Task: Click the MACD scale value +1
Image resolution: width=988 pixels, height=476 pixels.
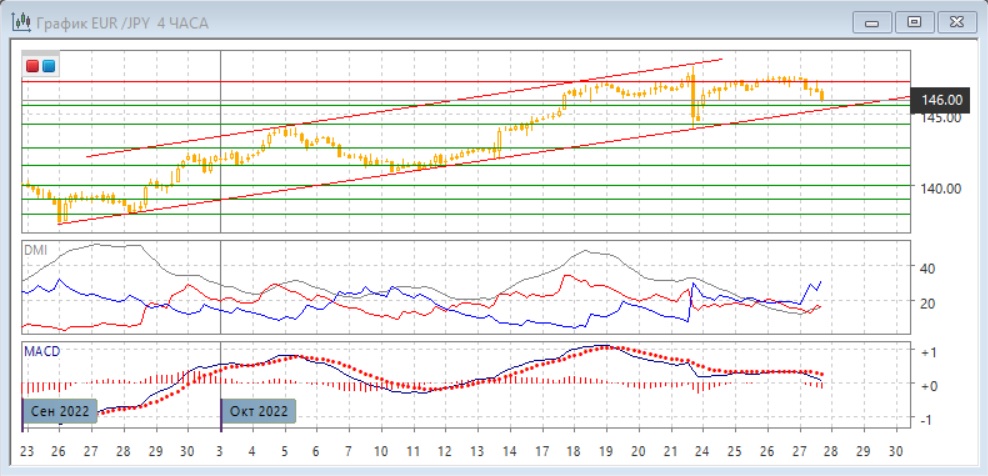Action: coord(928,352)
